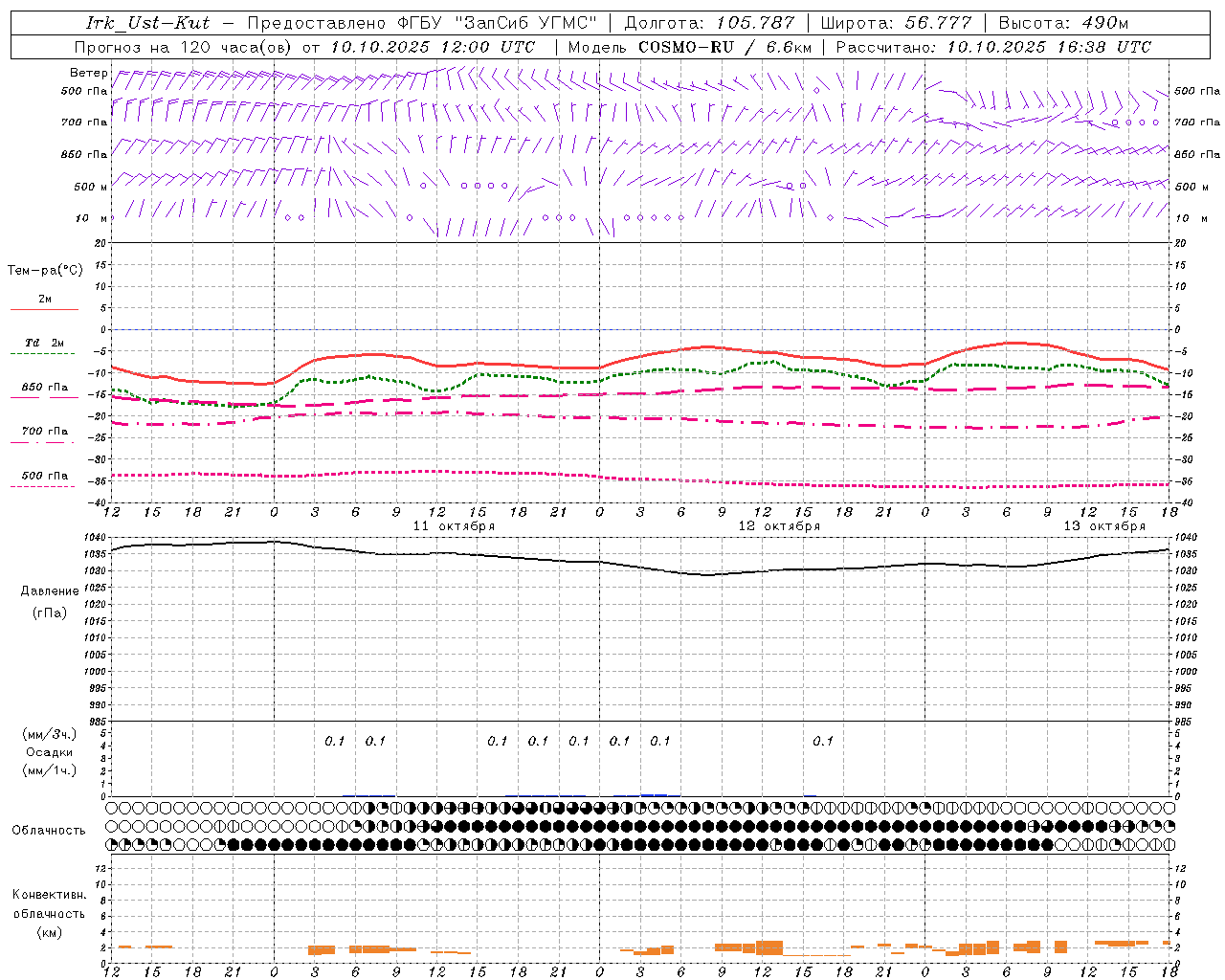Select the model name COSMO-RU
Viewport: 1225px width, 980px height.
click(685, 47)
